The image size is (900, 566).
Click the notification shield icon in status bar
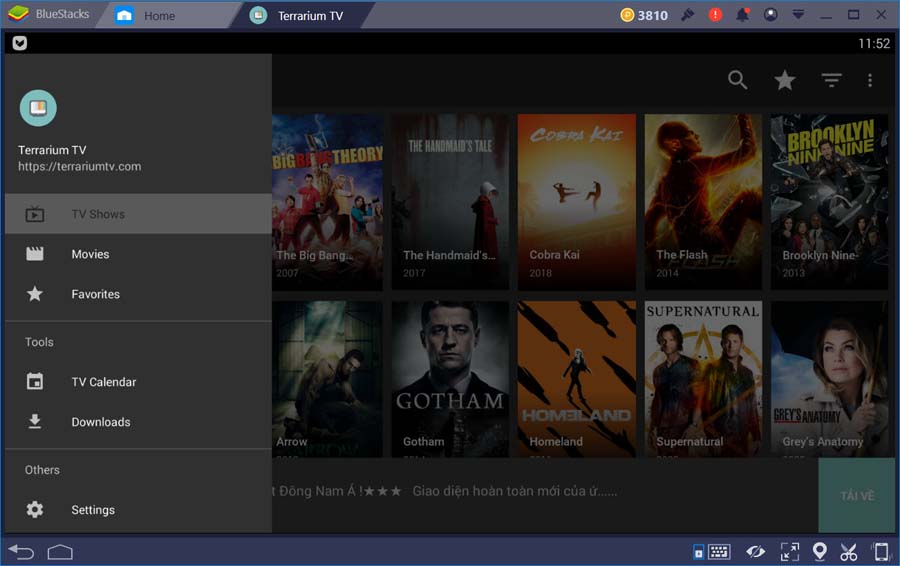coord(20,43)
